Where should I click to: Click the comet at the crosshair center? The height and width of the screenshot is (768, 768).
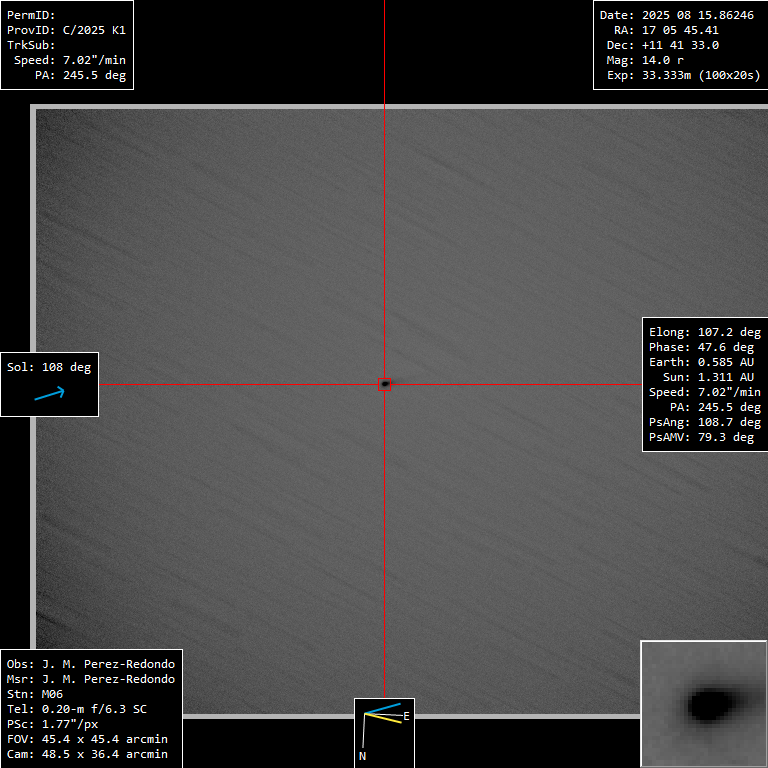coord(385,384)
